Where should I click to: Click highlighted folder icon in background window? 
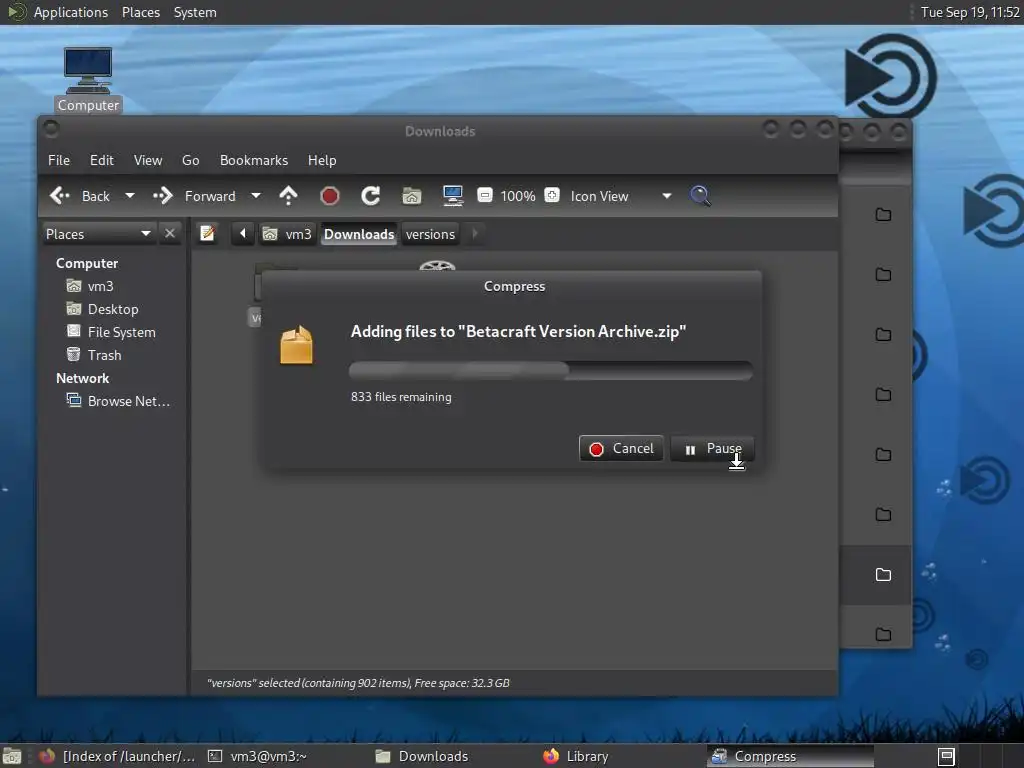click(883, 575)
